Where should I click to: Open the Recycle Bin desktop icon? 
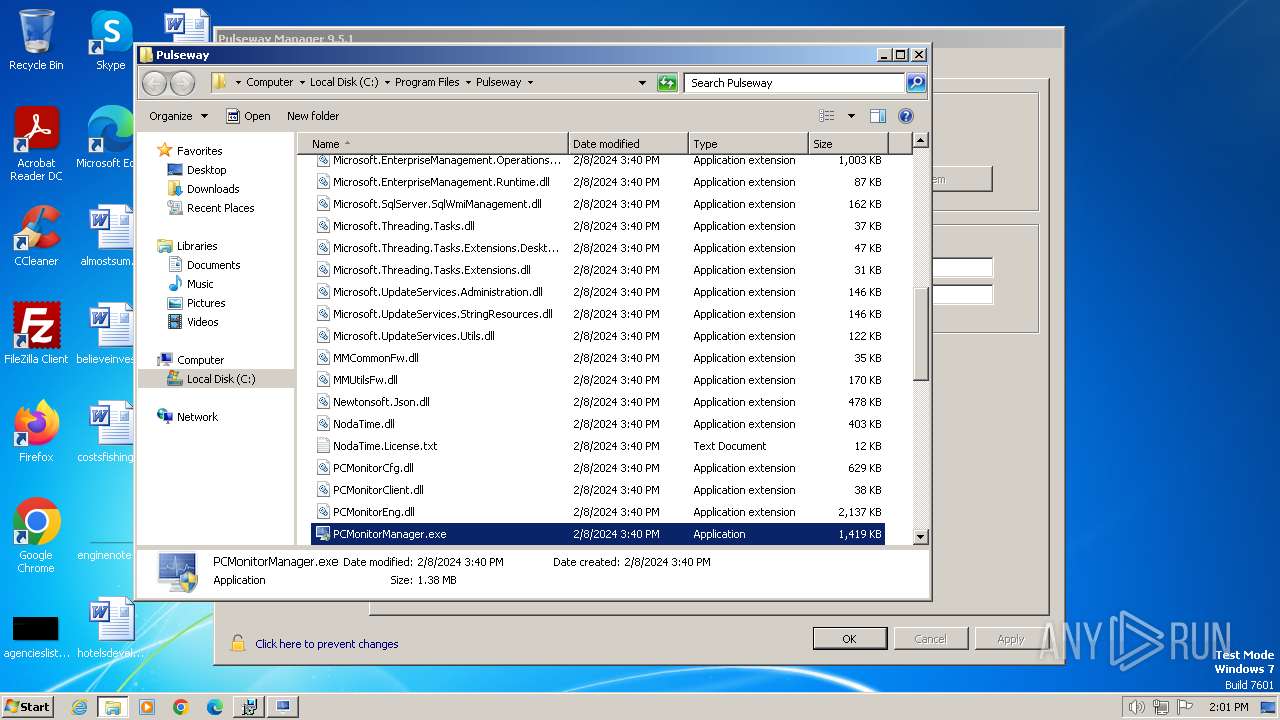coord(36,40)
